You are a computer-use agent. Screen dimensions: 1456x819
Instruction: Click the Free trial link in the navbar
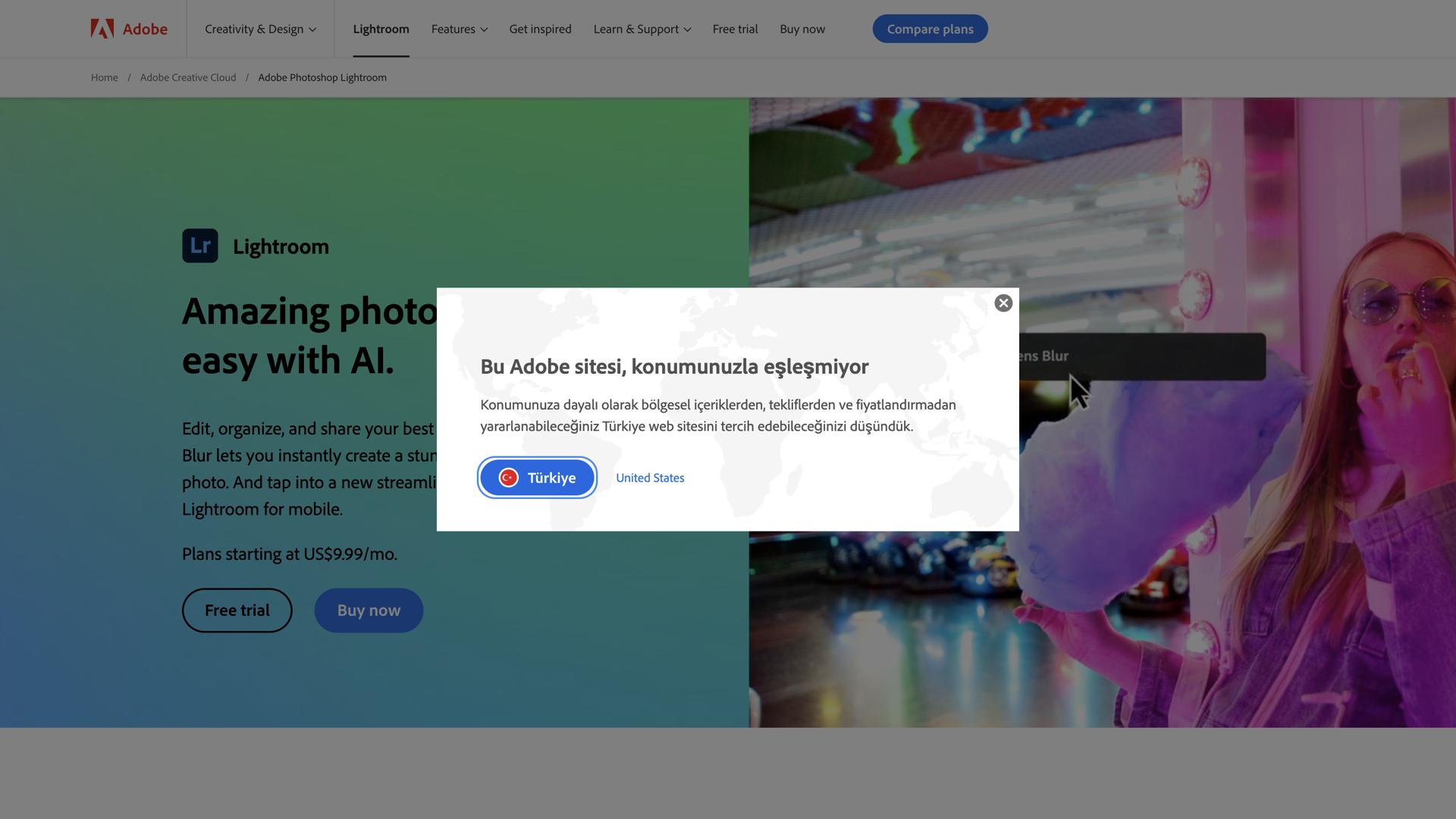tap(735, 29)
